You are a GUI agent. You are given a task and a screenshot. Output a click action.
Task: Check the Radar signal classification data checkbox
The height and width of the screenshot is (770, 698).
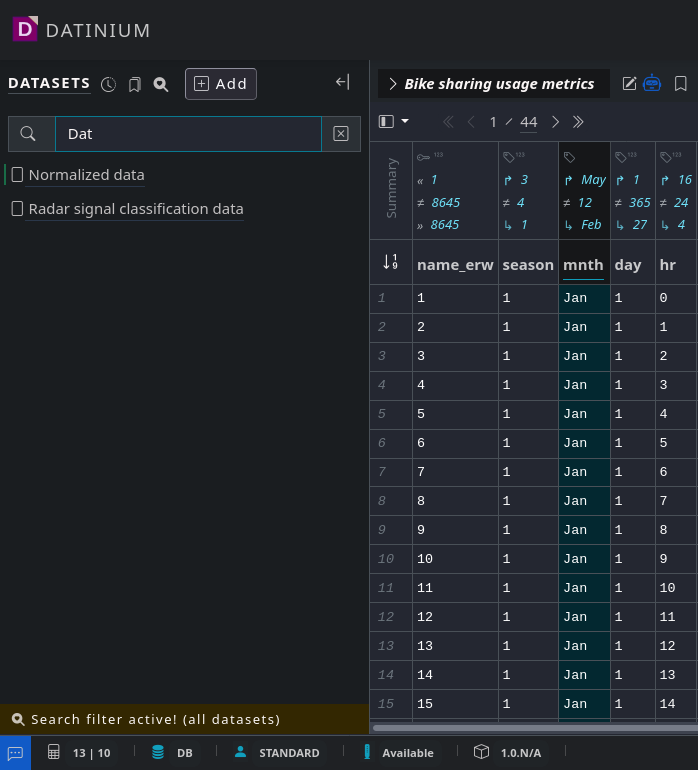17,209
